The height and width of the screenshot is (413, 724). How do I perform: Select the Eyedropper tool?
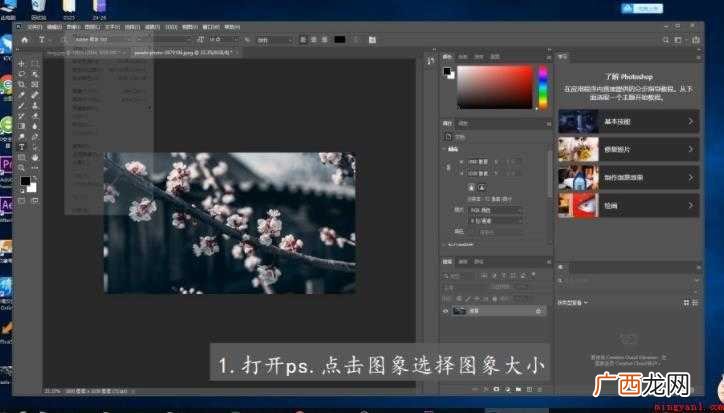(x=21, y=95)
